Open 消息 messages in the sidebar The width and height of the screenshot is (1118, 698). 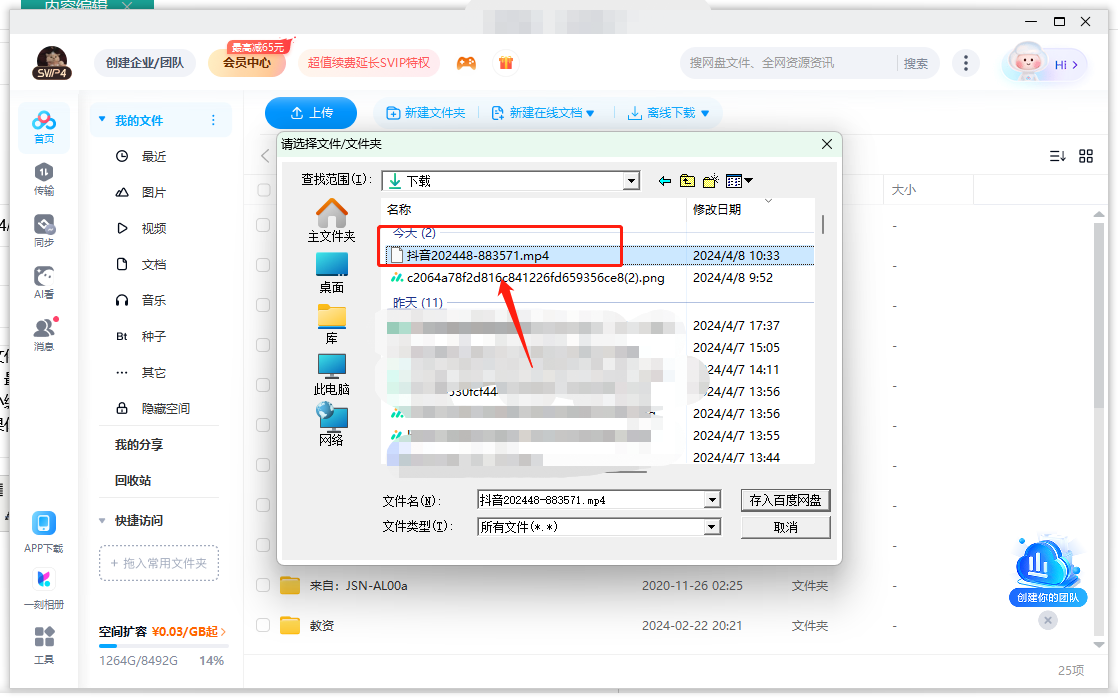tap(44, 334)
